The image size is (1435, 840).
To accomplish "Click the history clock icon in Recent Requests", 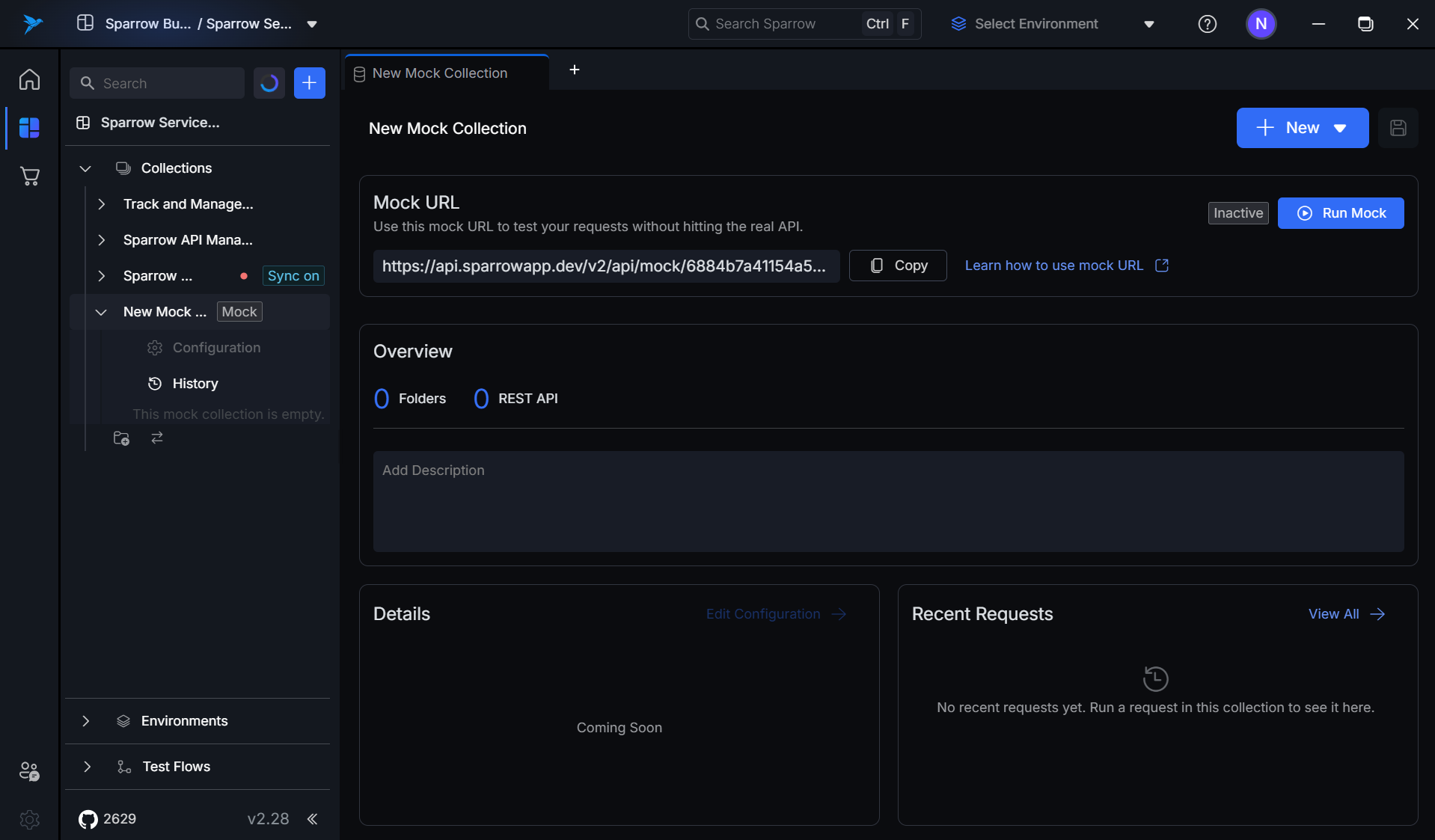I will tap(1155, 678).
